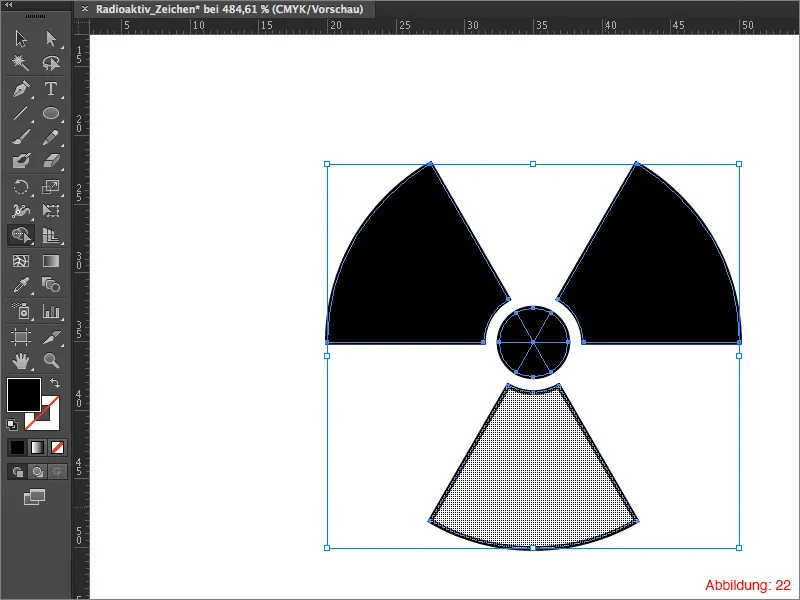Reset to default fill and stroke
Viewport: 800px width, 600px height.
[12, 424]
